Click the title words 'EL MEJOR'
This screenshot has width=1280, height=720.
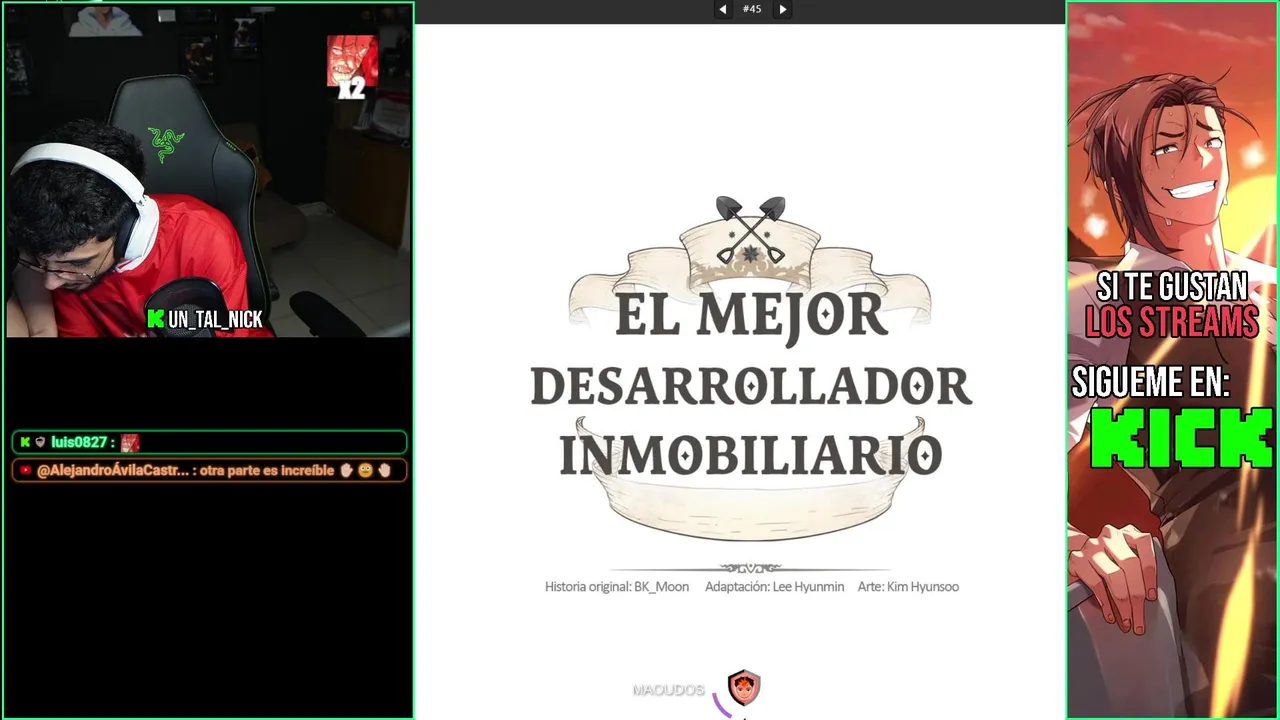pyautogui.click(x=750, y=315)
